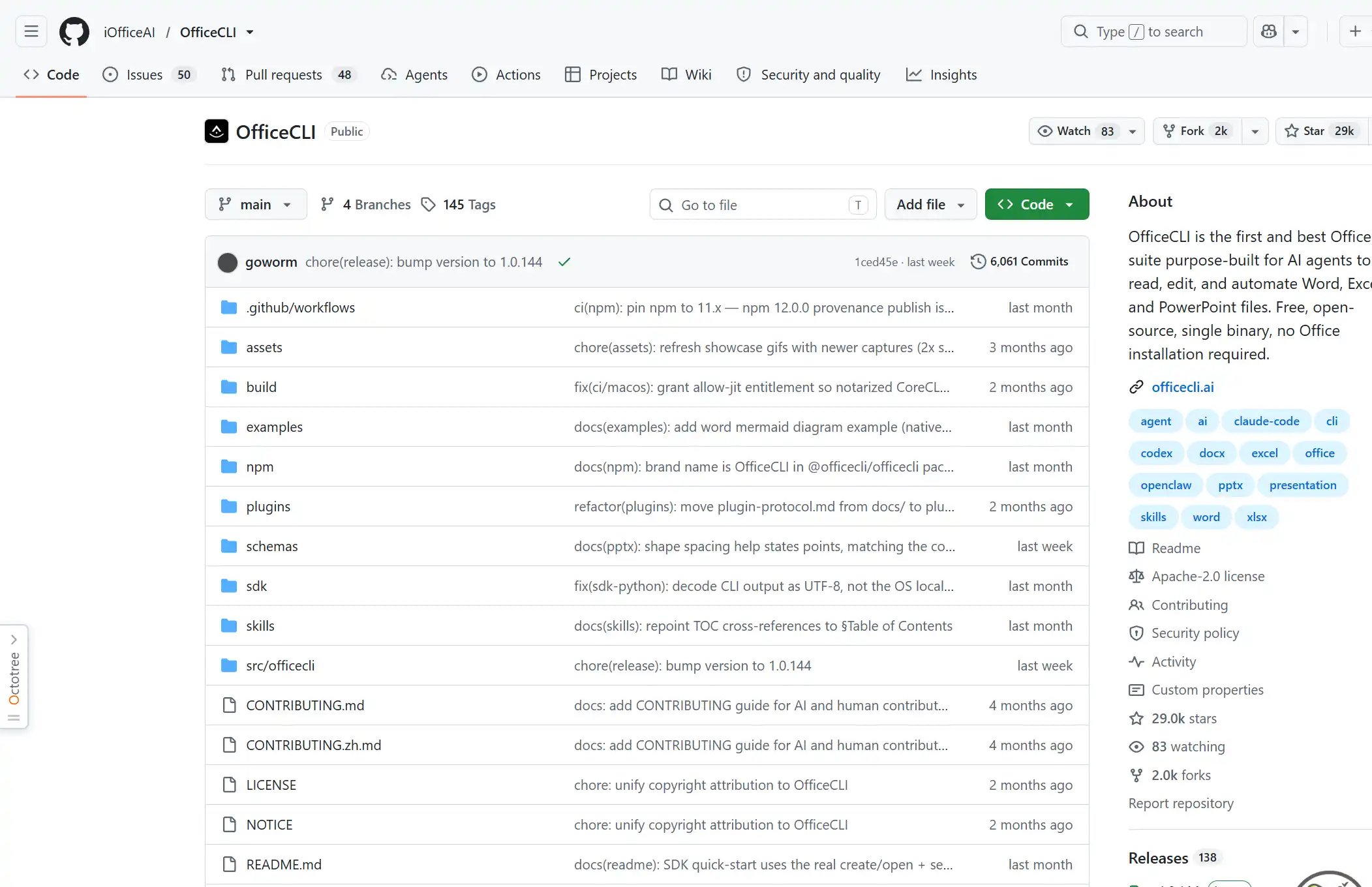The height and width of the screenshot is (887, 1372).
Task: View the 6,061 Commits history
Action: coord(1020,262)
